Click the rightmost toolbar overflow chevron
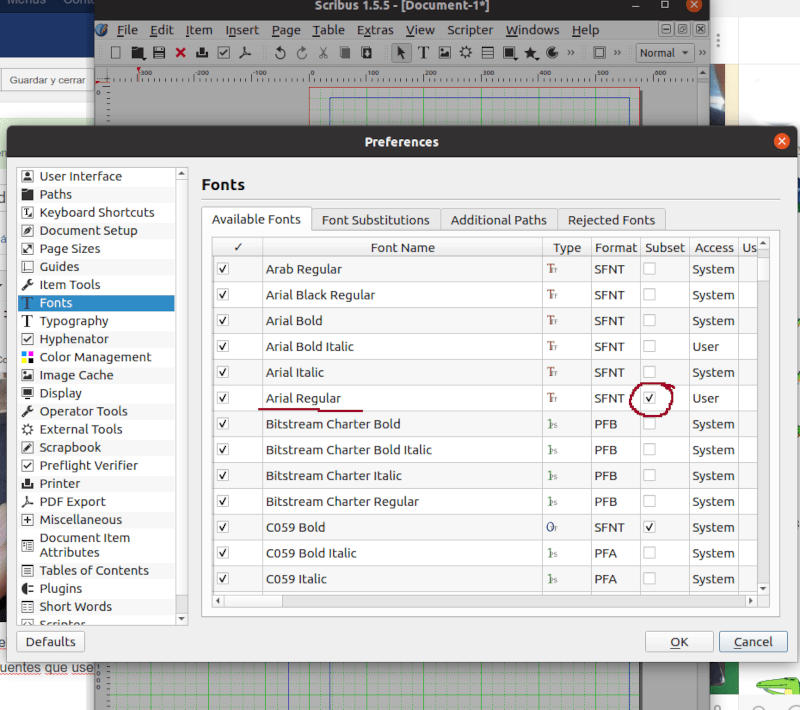Viewport: 800px width, 710px height. (703, 53)
